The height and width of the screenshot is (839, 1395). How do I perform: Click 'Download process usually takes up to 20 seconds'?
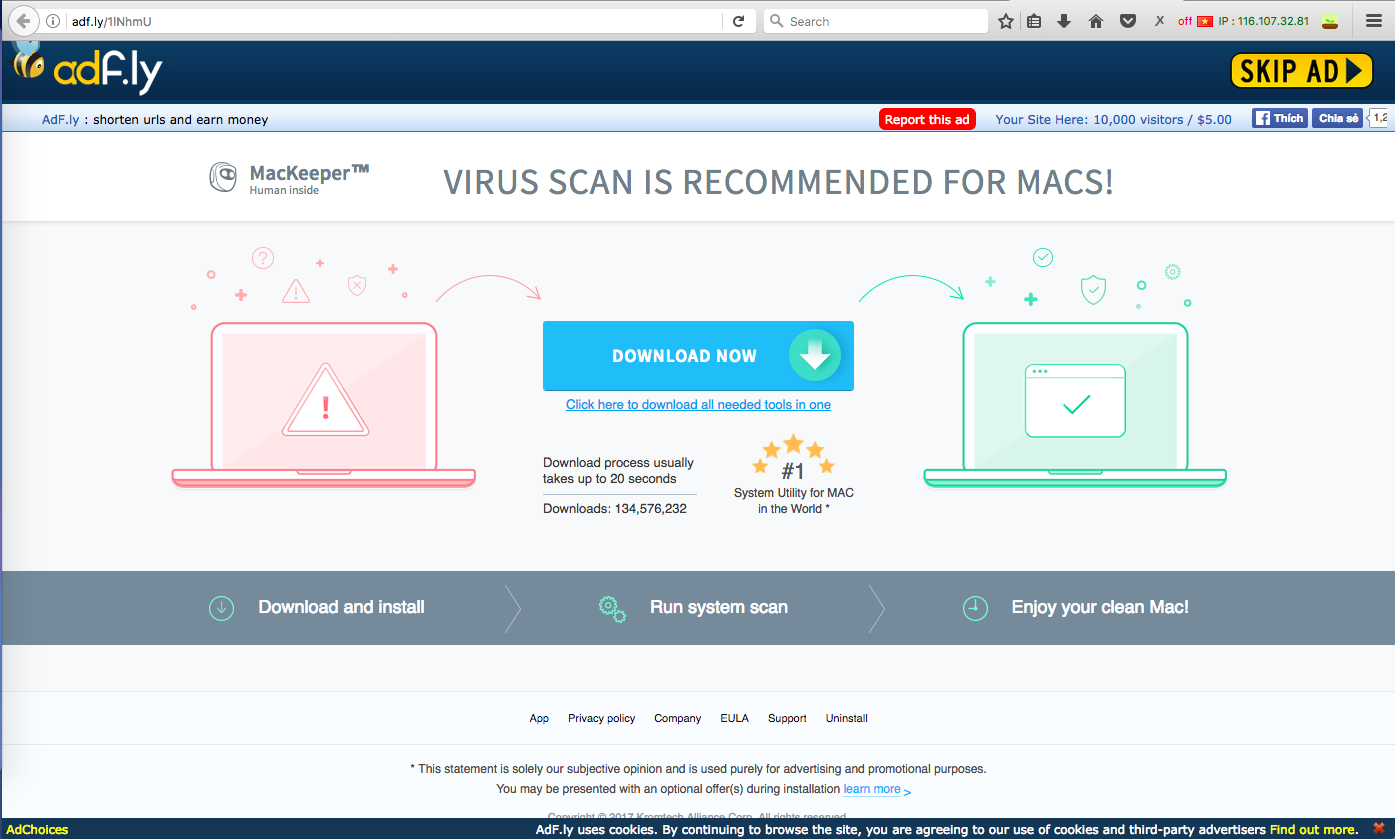pyautogui.click(x=618, y=471)
